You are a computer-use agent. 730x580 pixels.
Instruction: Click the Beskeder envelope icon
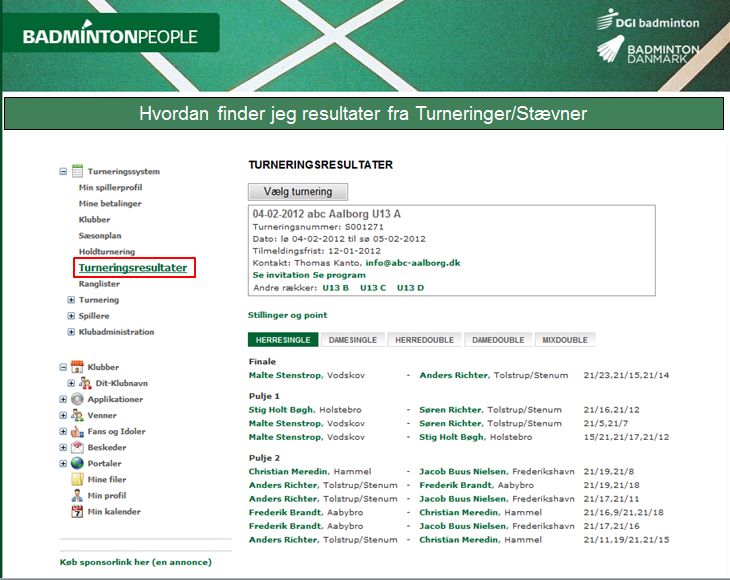tap(78, 447)
